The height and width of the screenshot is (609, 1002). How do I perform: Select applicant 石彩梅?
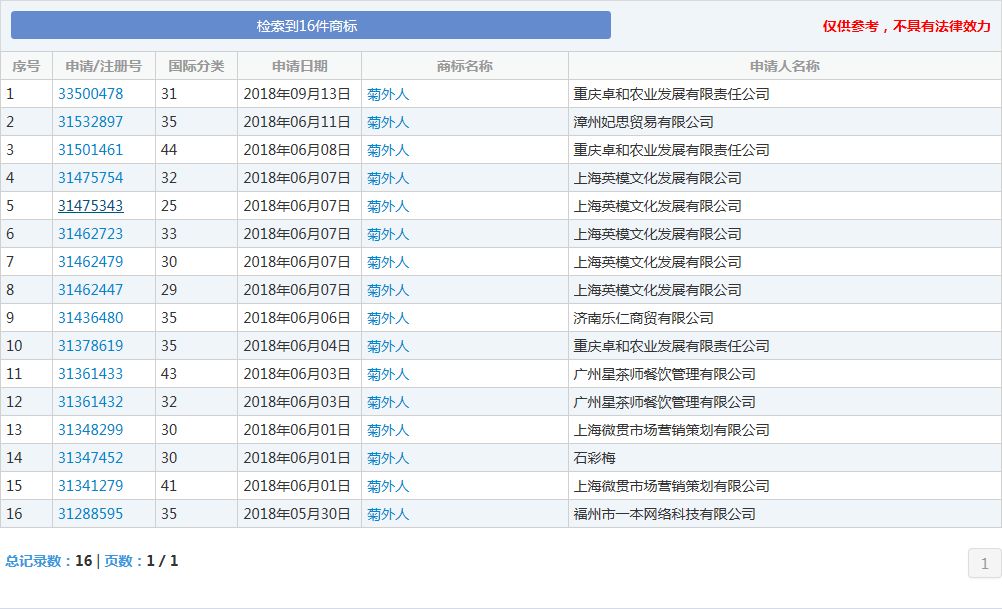[x=594, y=458]
